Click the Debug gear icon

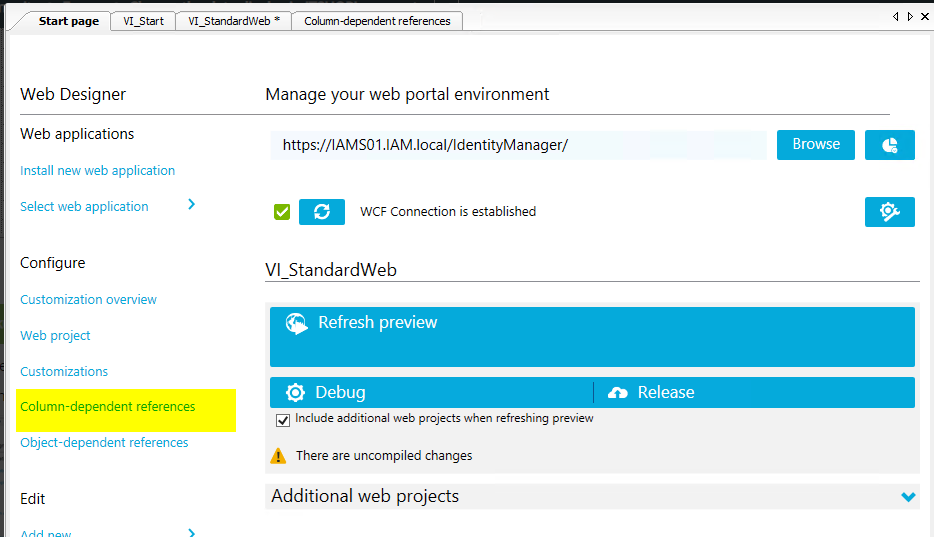click(x=295, y=393)
